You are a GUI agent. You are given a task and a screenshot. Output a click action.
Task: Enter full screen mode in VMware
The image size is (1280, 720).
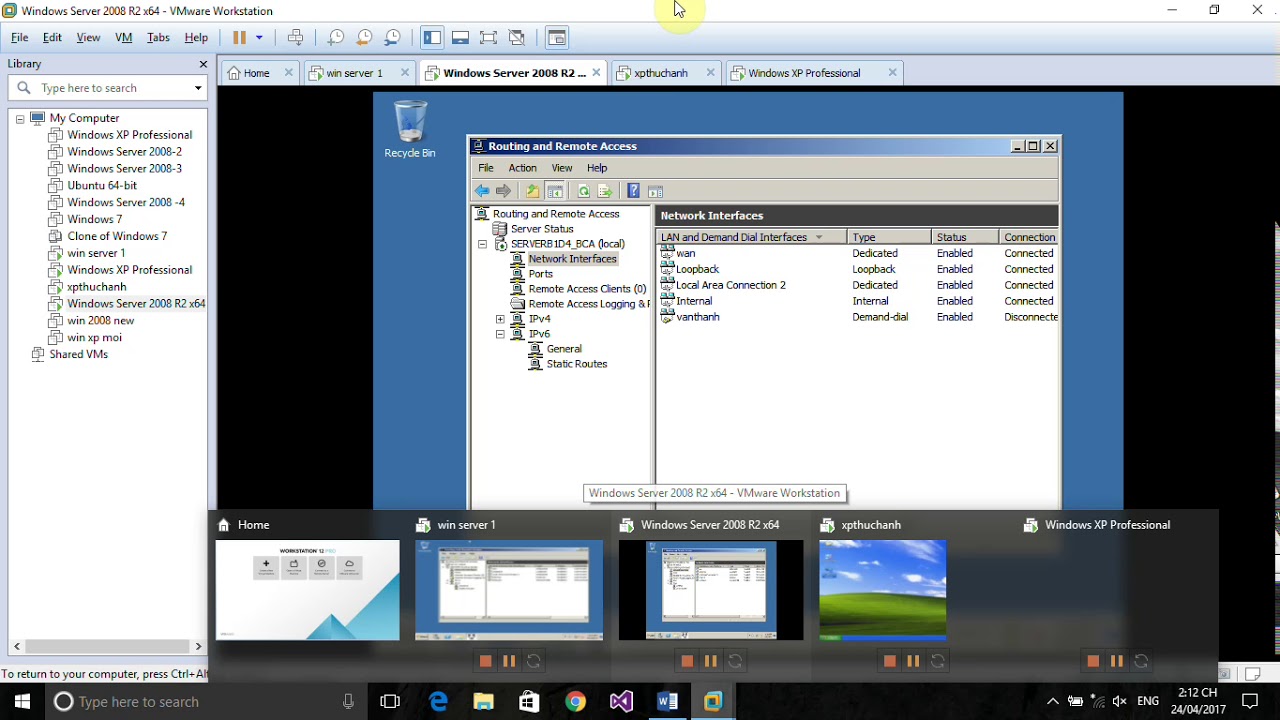[488, 38]
